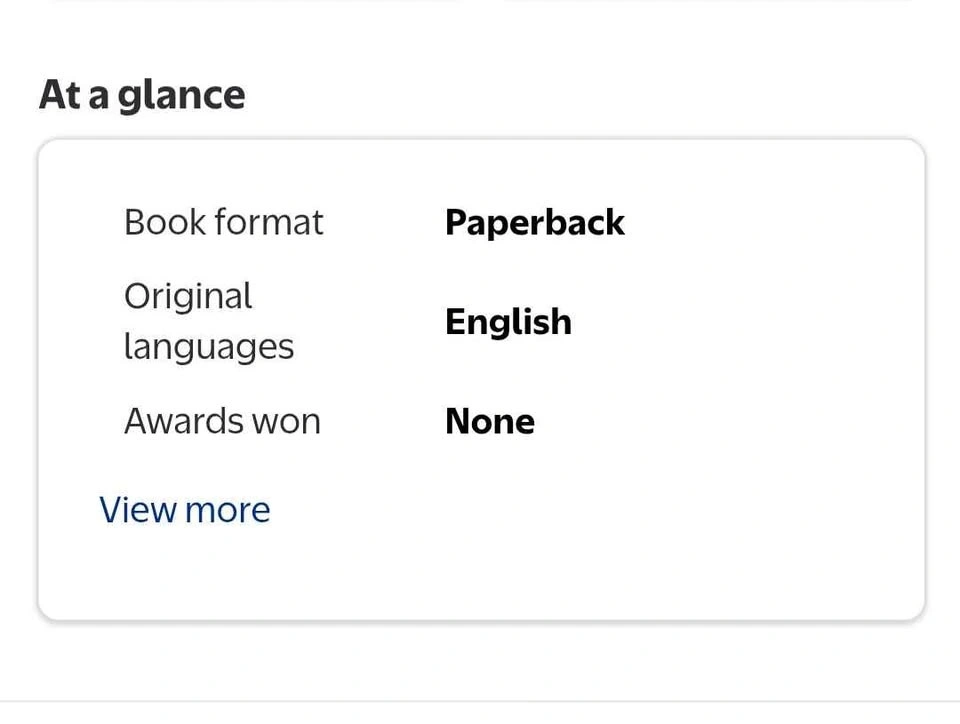The height and width of the screenshot is (724, 960).
Task: Click the word Original in label
Action: pos(188,296)
